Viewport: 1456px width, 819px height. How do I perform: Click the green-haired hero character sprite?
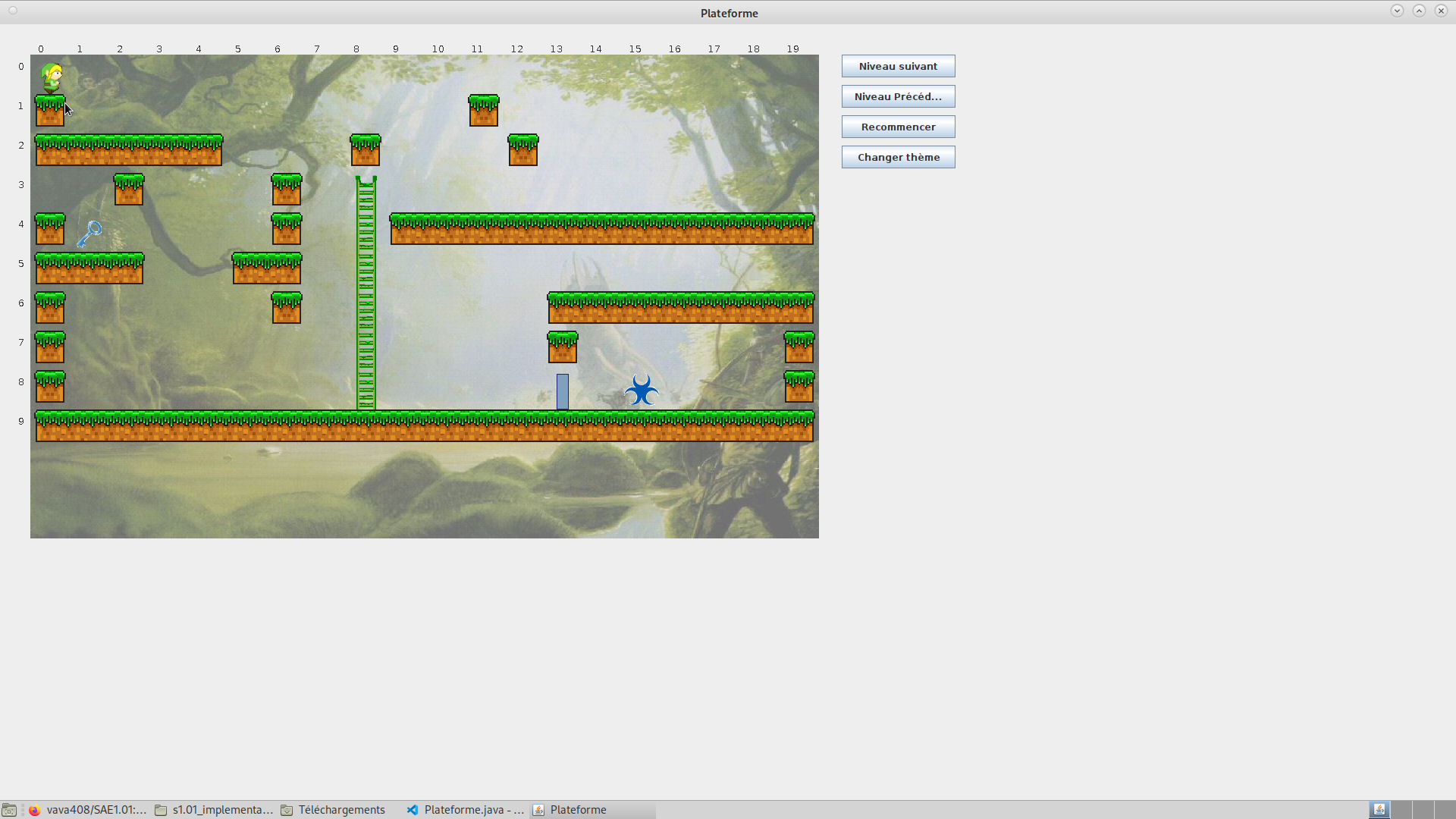coord(52,77)
